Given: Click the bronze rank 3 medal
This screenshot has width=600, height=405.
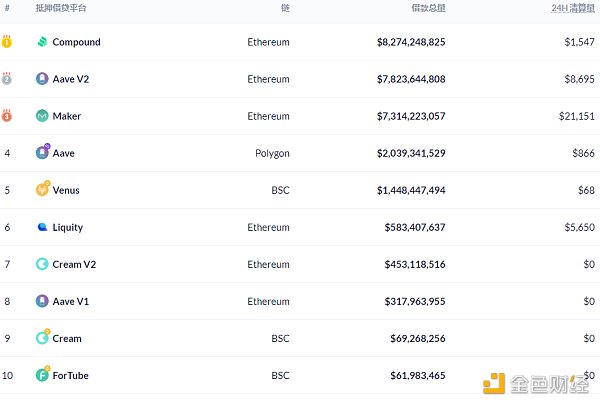Looking at the screenshot, I should pyautogui.click(x=7, y=116).
